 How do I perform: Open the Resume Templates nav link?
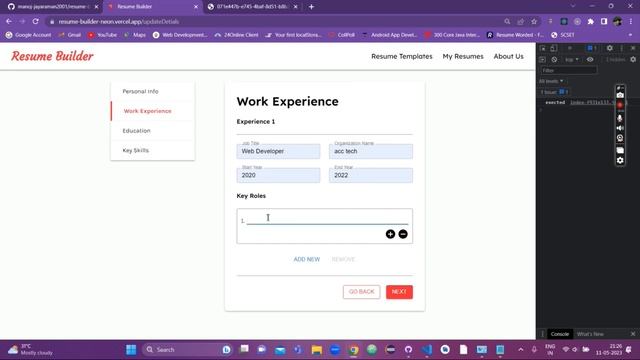(x=402, y=56)
